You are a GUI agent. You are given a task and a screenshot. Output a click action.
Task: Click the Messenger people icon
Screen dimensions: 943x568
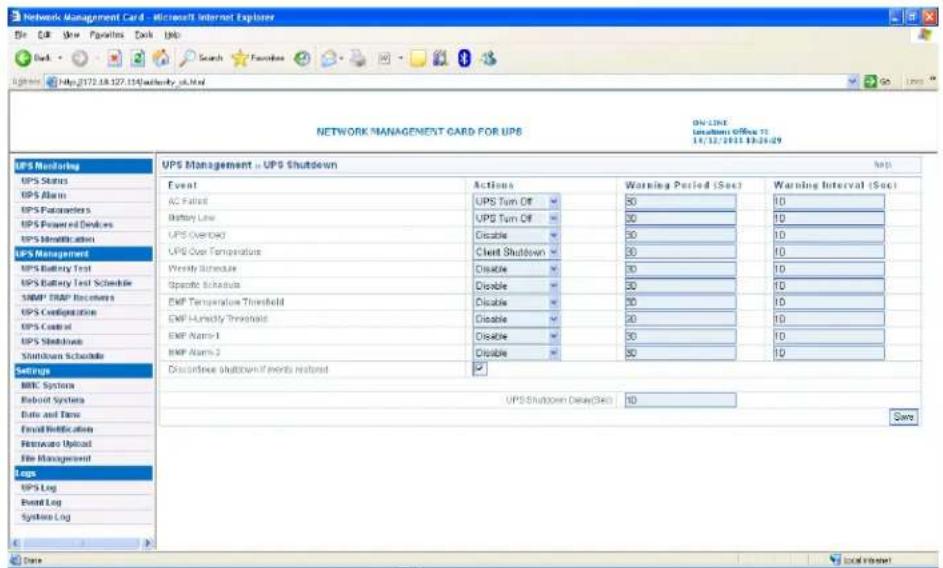coord(488,58)
